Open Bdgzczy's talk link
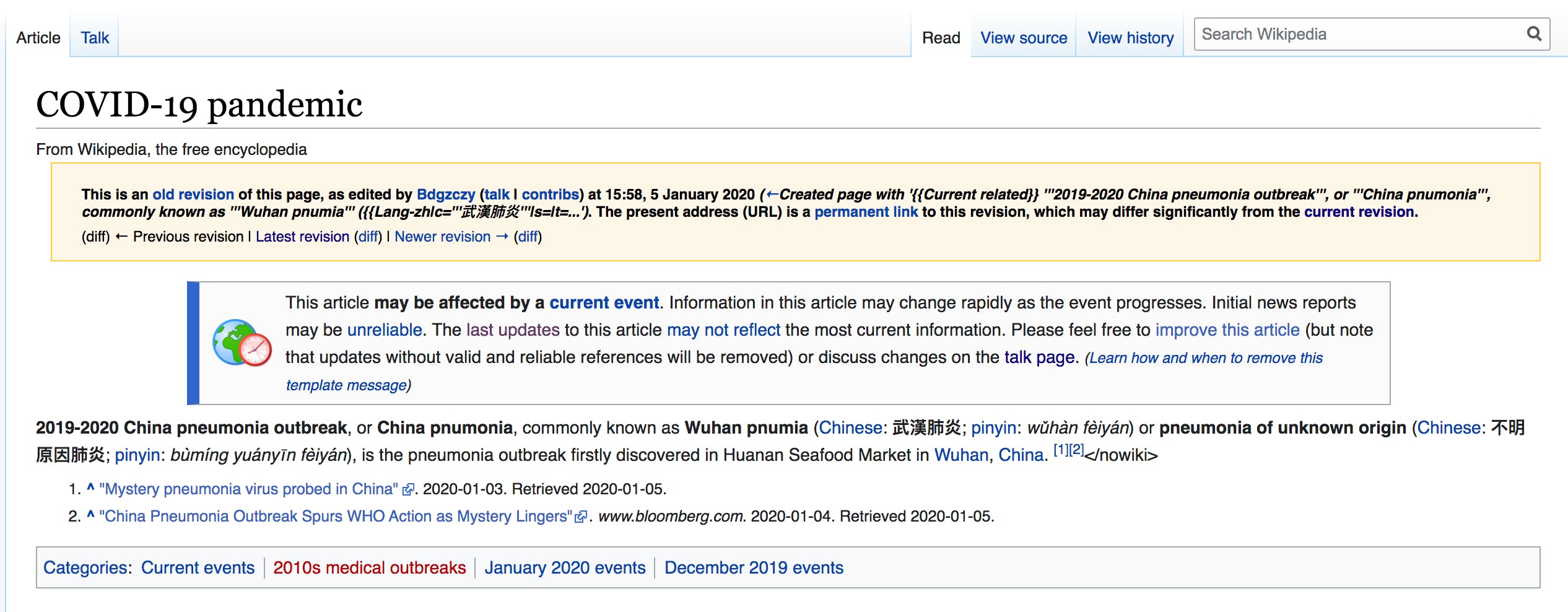The width and height of the screenshot is (1568, 612). [x=497, y=195]
